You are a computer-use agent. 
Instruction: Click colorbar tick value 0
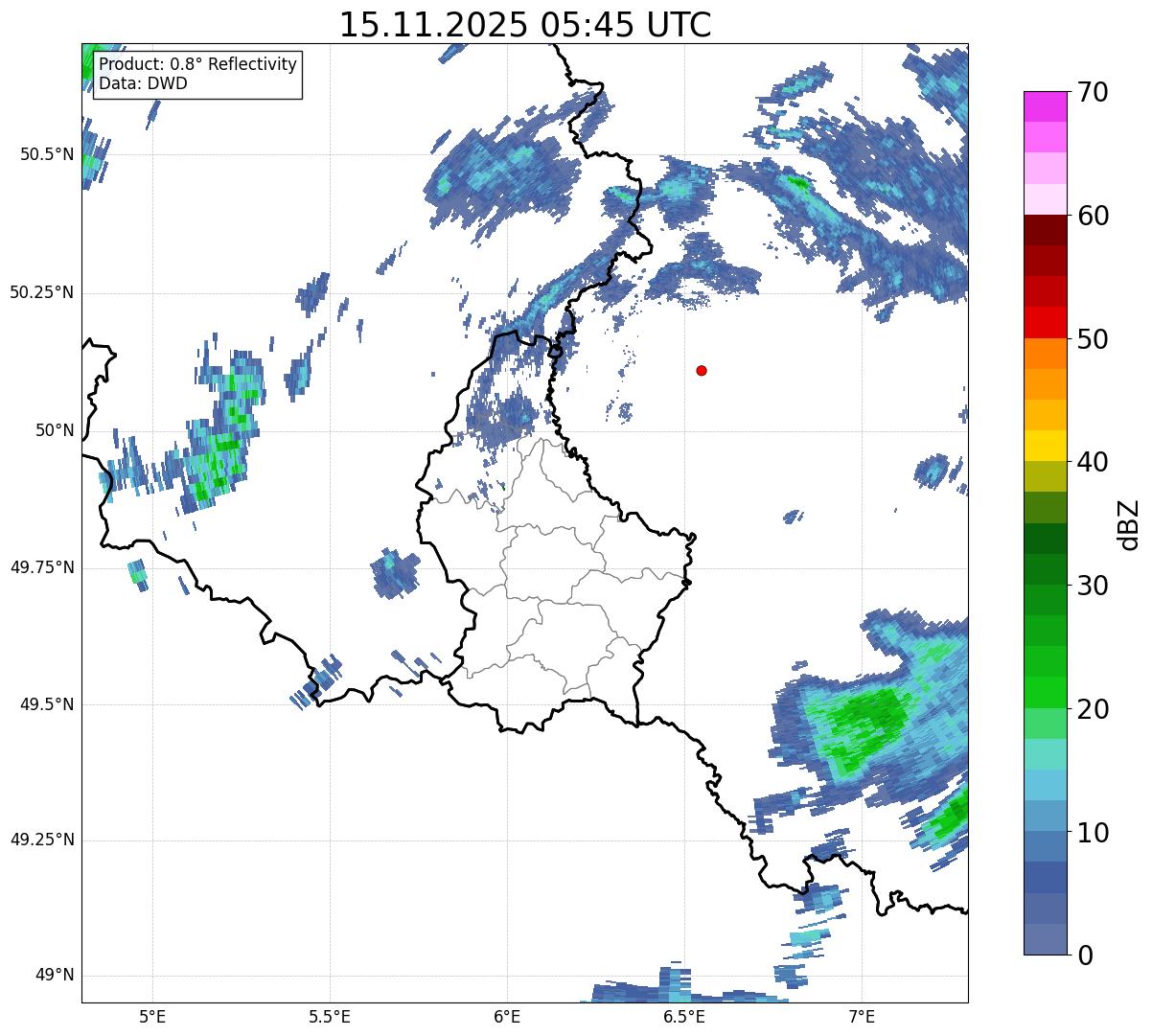click(1084, 955)
